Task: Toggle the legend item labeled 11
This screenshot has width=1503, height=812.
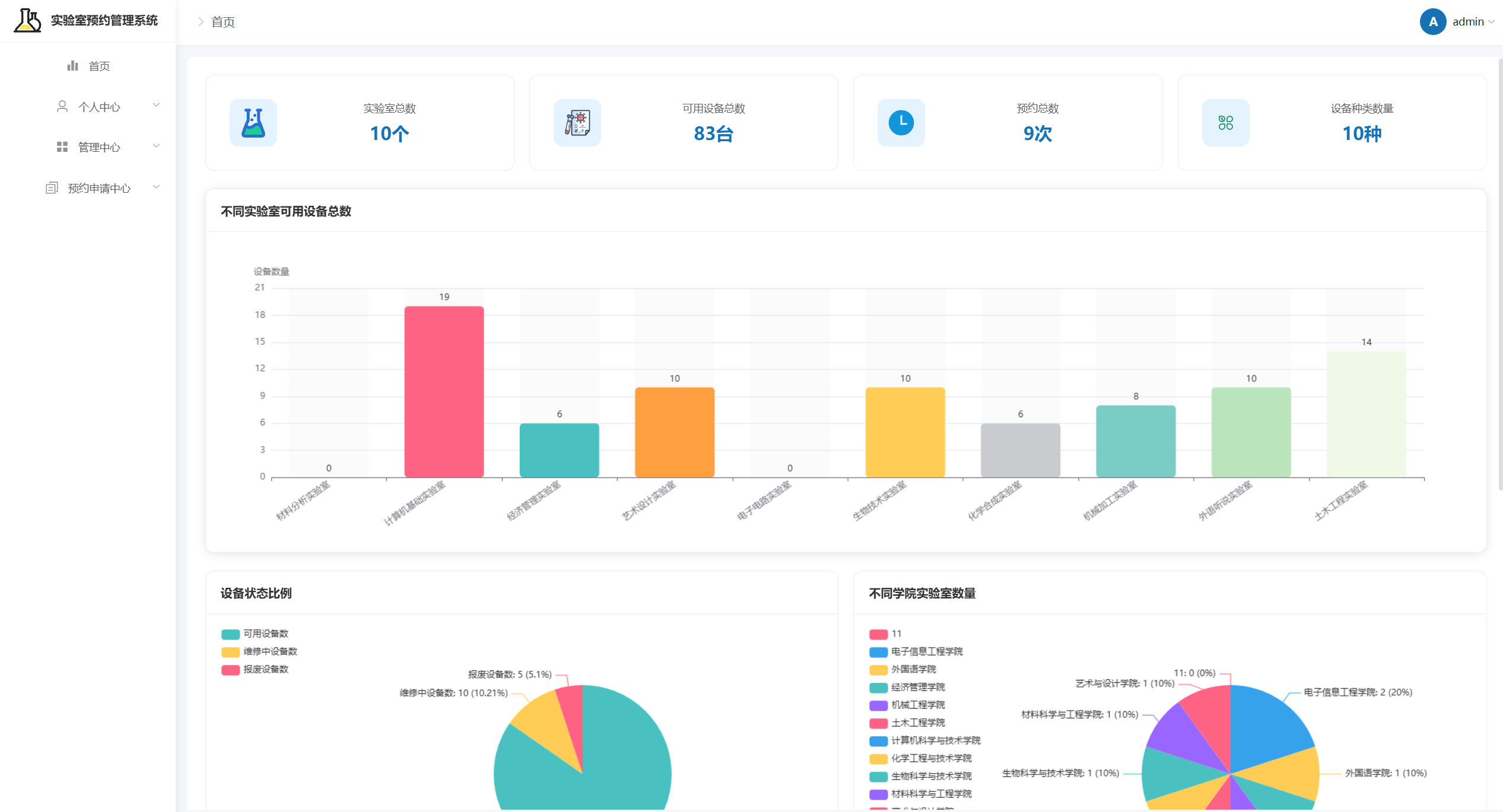Action: pos(885,634)
